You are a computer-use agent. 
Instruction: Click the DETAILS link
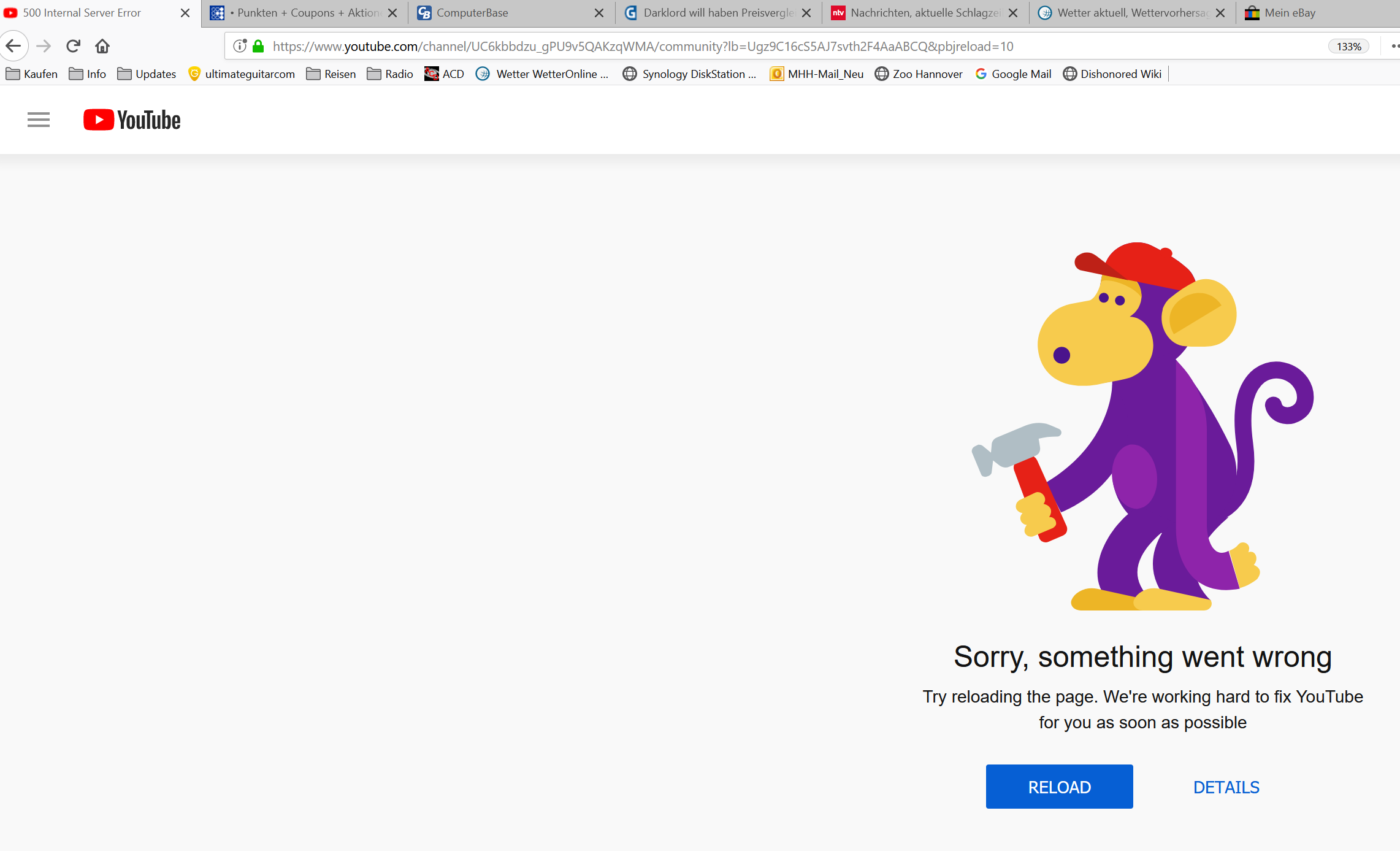point(1226,787)
